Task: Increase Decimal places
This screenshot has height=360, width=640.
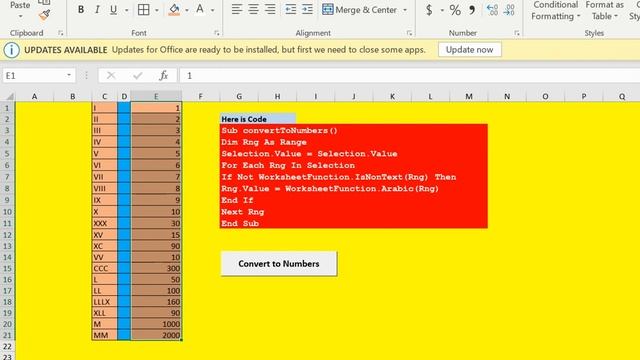Action: 493,10
